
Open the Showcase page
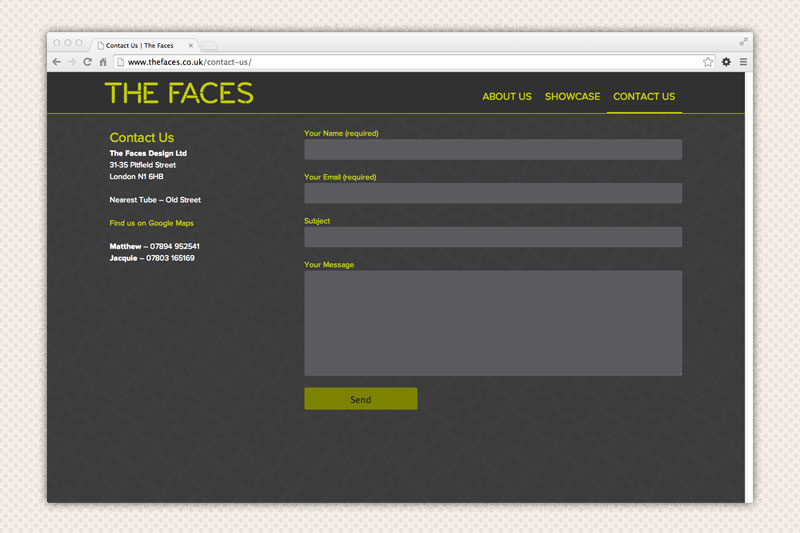(x=572, y=96)
